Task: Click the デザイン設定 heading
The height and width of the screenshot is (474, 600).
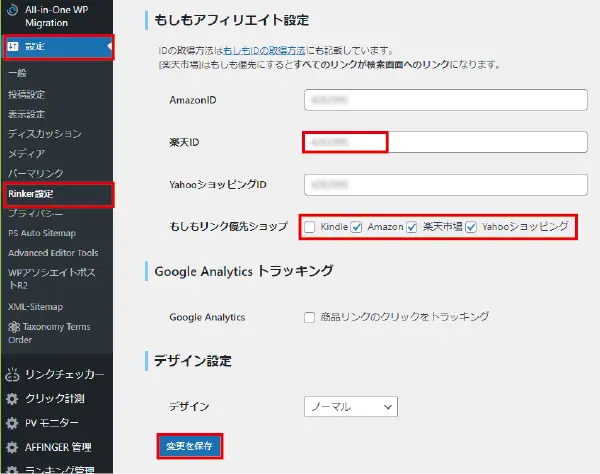Action: 193,361
